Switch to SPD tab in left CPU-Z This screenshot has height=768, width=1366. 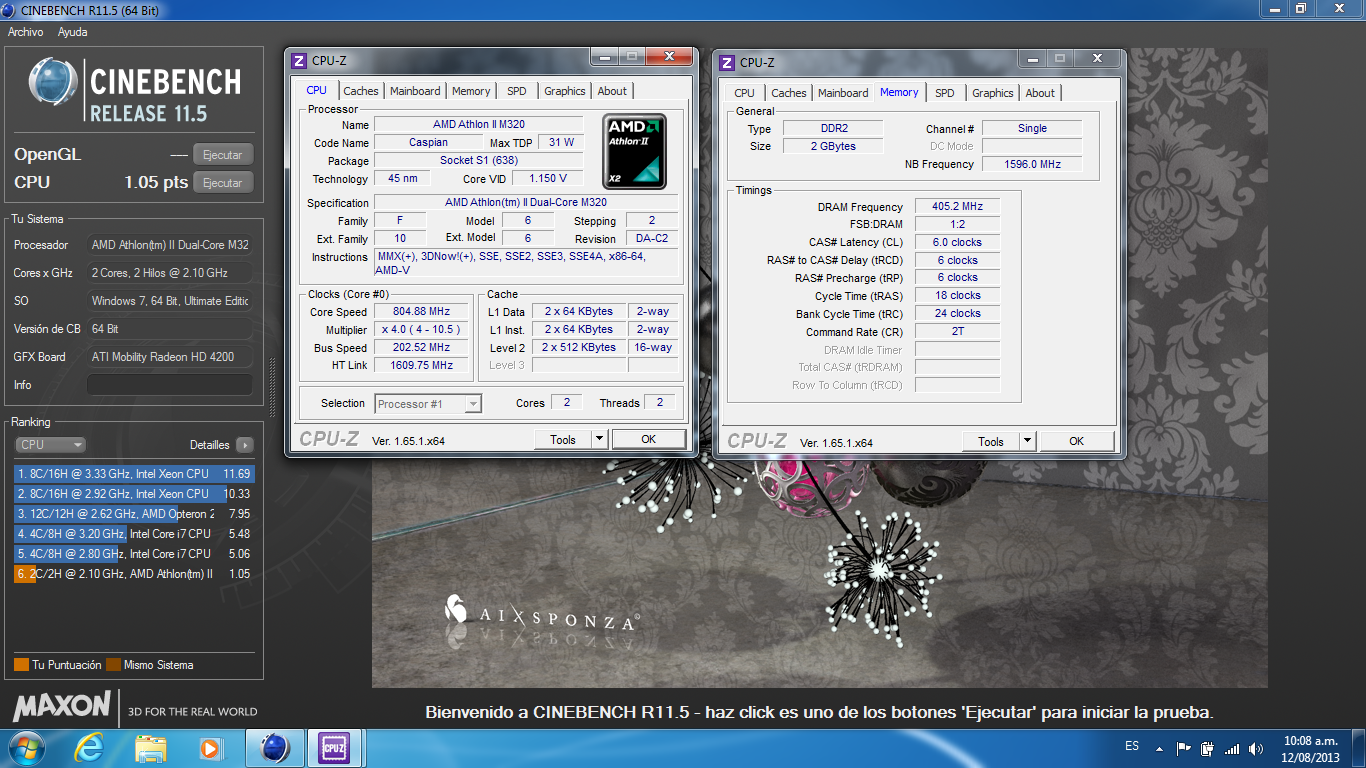click(516, 91)
